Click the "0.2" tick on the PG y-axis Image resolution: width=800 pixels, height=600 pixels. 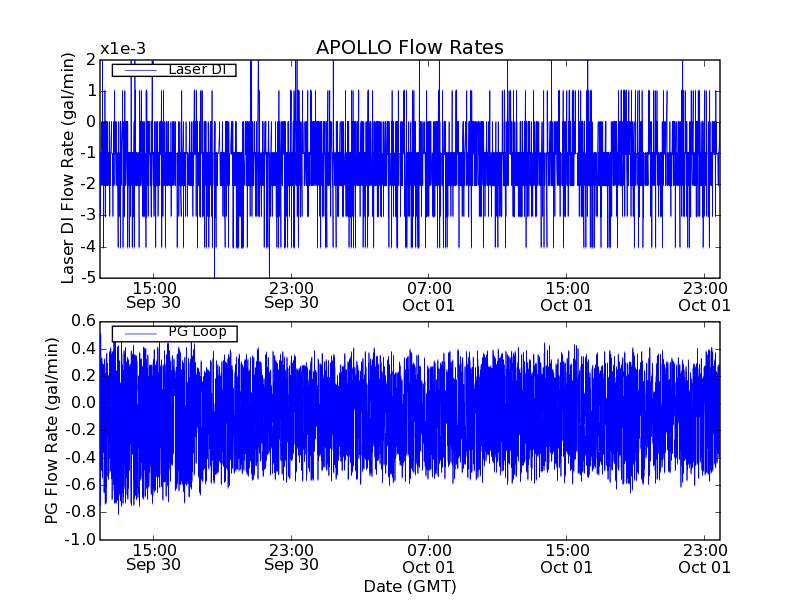(84, 376)
